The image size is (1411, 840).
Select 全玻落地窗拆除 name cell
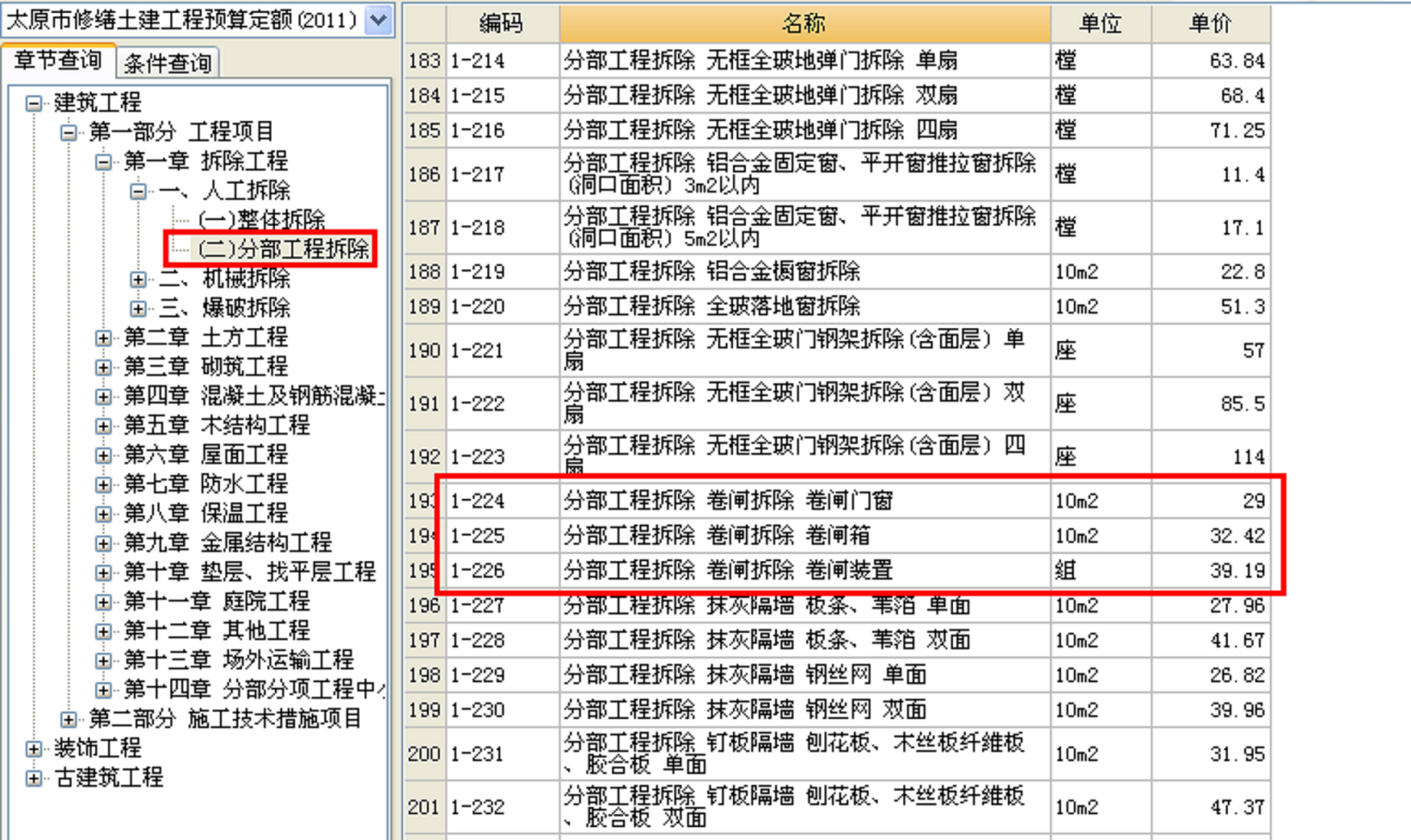[x=805, y=307]
